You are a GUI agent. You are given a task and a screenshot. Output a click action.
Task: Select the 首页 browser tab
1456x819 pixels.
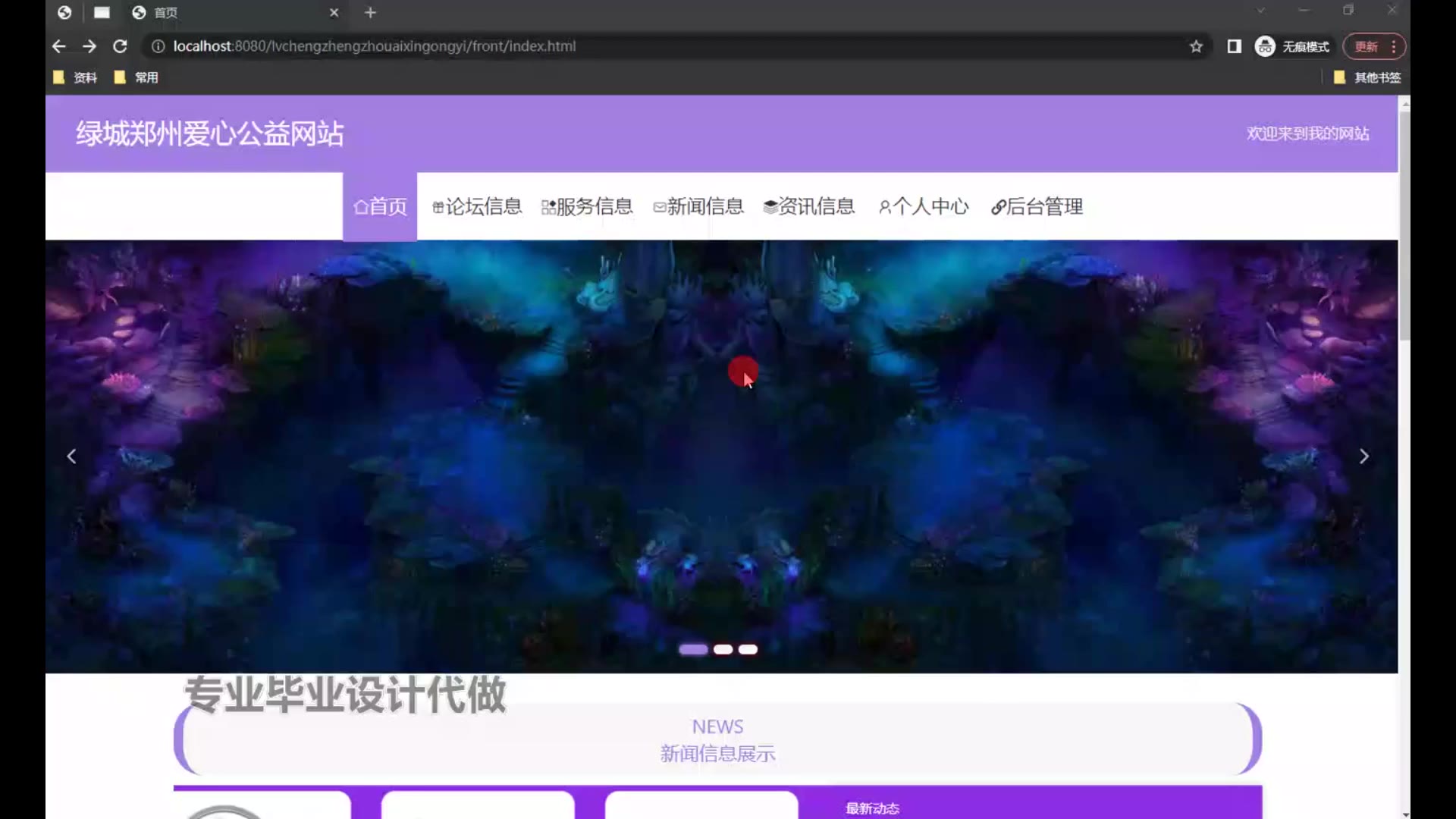point(235,12)
